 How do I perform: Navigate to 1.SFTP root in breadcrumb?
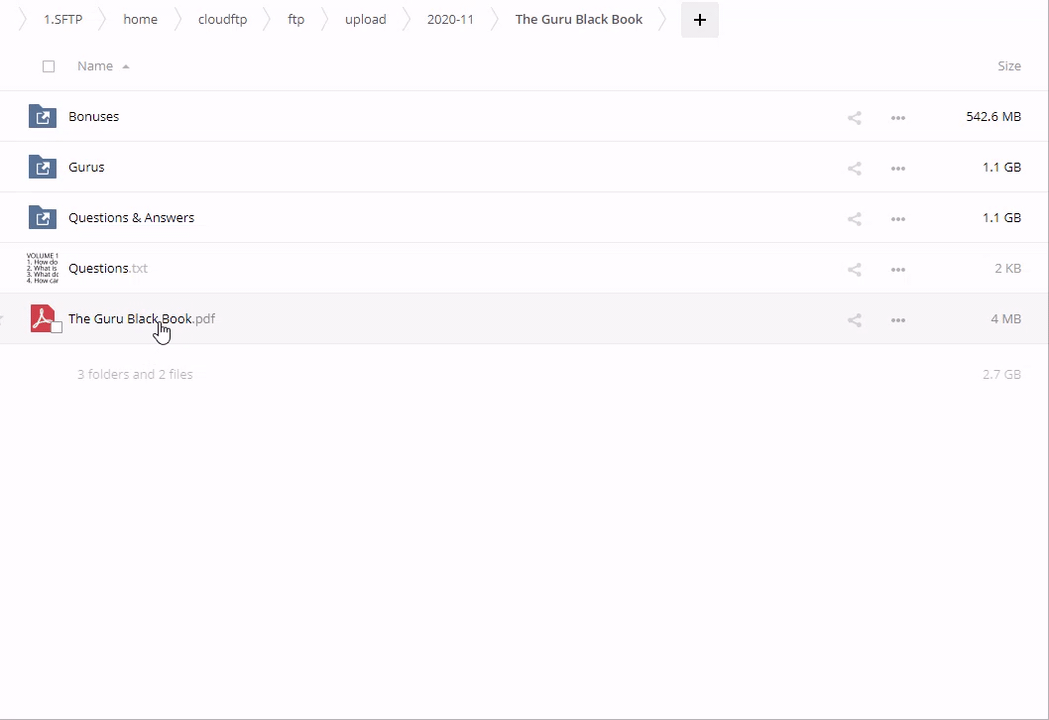63,20
